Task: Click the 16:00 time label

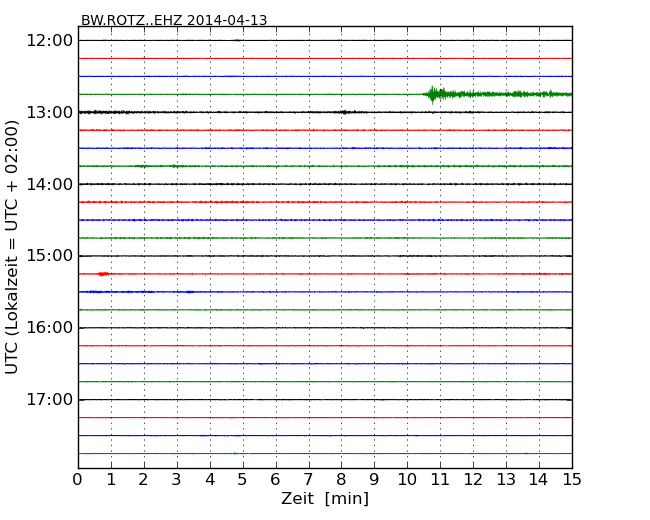Action: tap(49, 328)
